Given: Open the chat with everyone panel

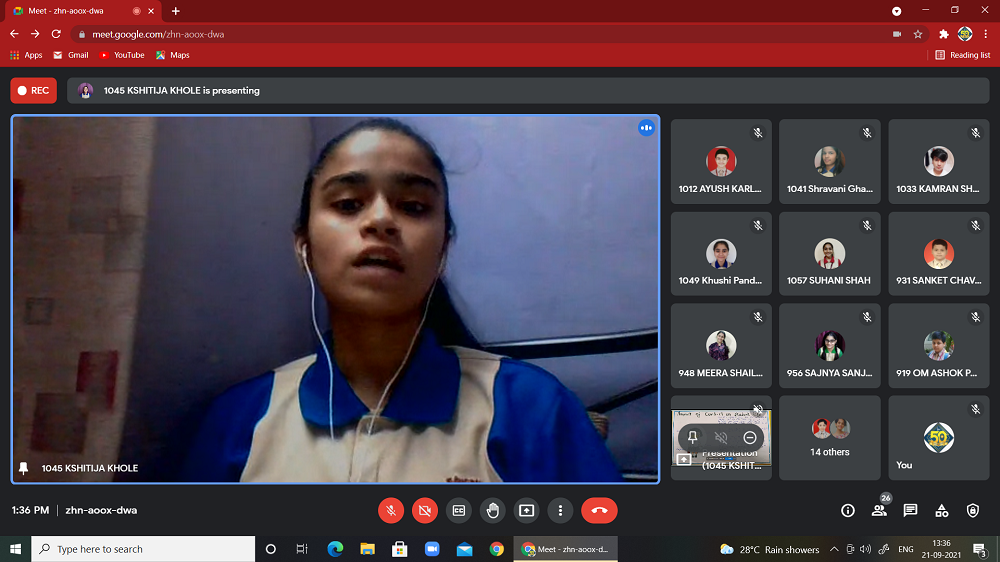Looking at the screenshot, I should [x=910, y=510].
